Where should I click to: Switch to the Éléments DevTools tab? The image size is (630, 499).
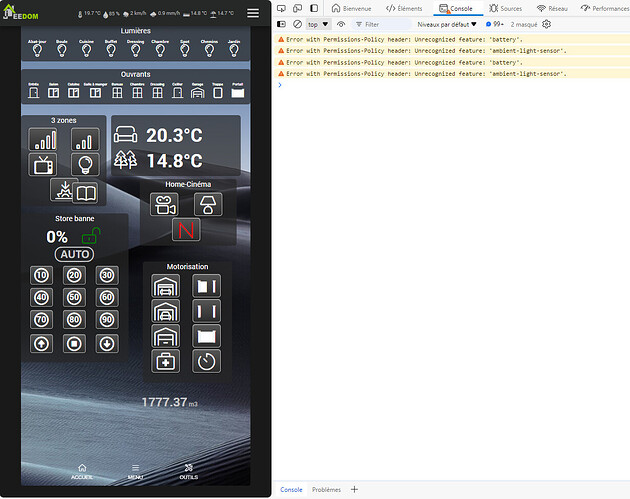(404, 8)
